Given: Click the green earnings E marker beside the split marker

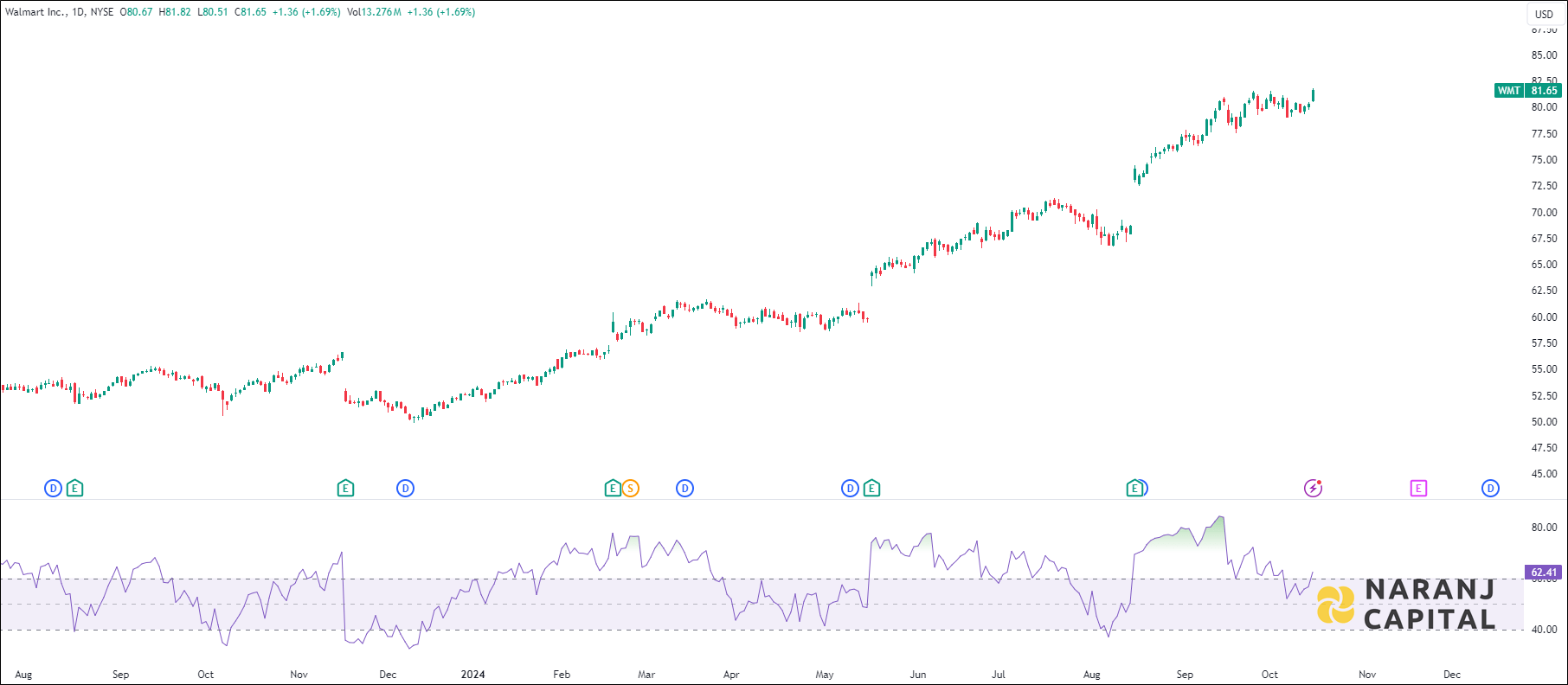Looking at the screenshot, I should 612,489.
